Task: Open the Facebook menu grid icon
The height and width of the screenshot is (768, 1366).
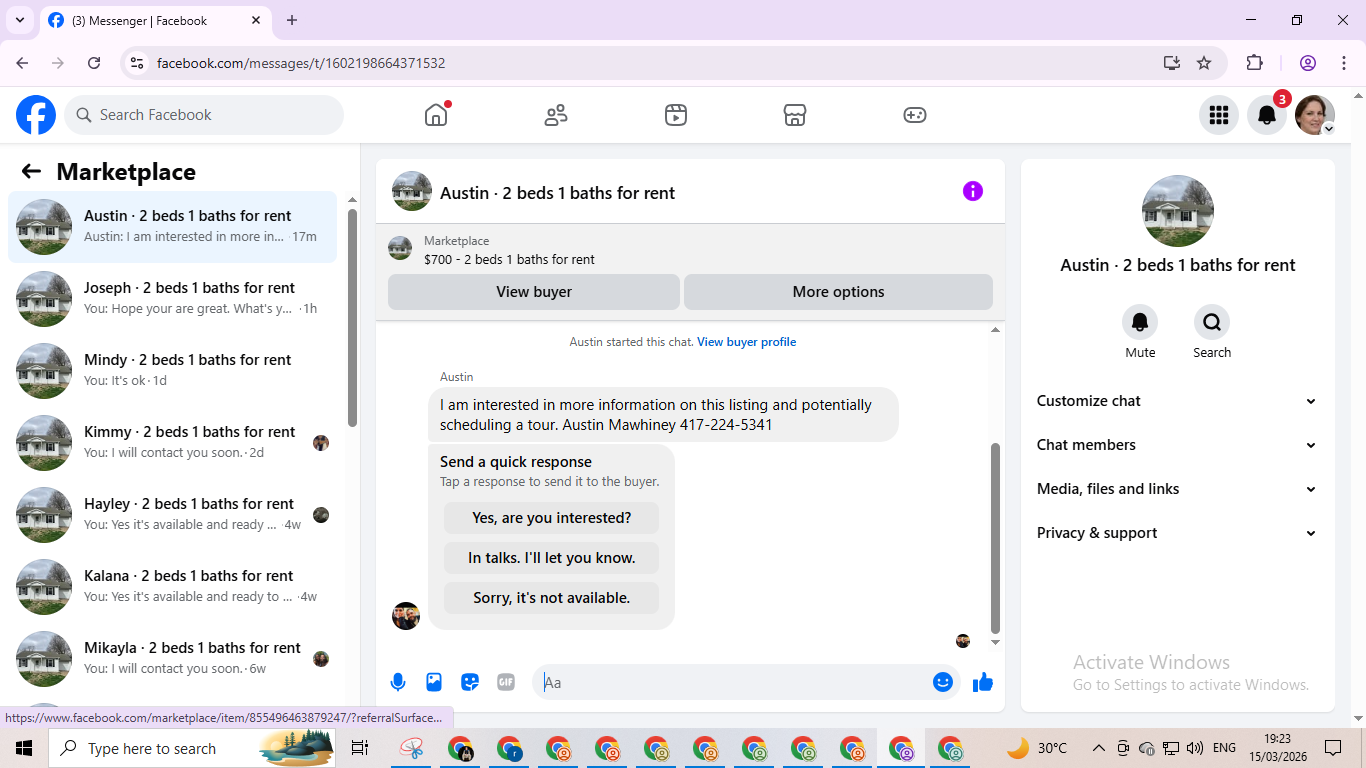Action: coord(1219,115)
